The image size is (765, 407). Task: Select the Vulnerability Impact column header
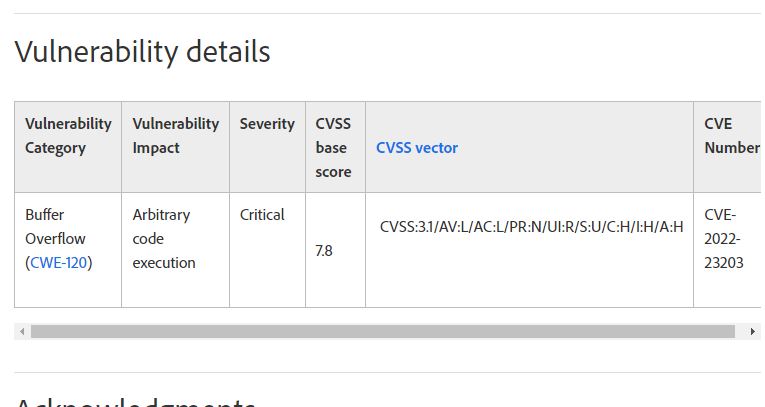[x=175, y=136]
